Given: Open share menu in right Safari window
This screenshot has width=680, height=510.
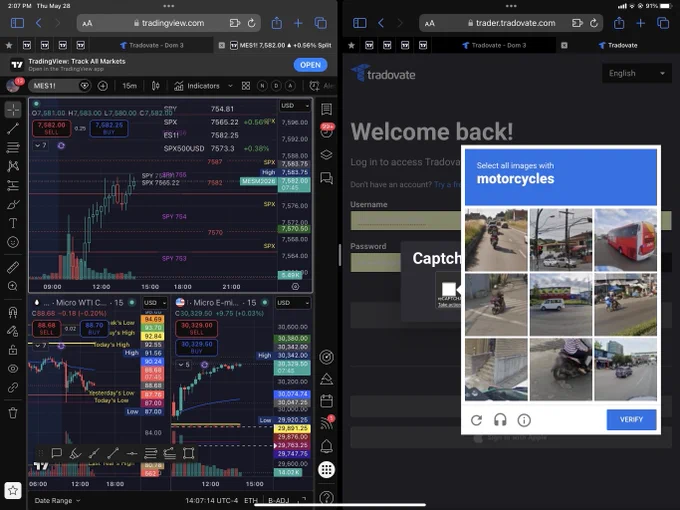Looking at the screenshot, I should pyautogui.click(x=619, y=23).
